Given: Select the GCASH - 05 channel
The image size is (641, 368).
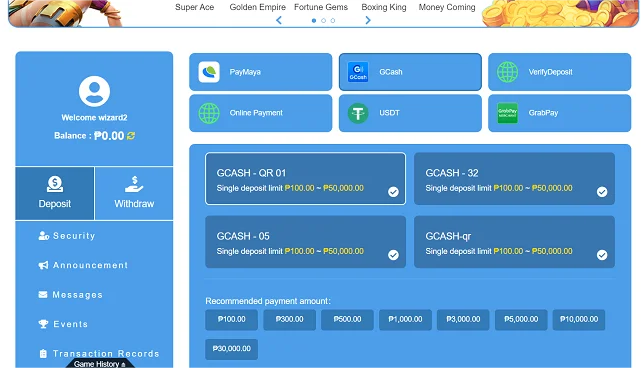Looking at the screenshot, I should click(305, 242).
